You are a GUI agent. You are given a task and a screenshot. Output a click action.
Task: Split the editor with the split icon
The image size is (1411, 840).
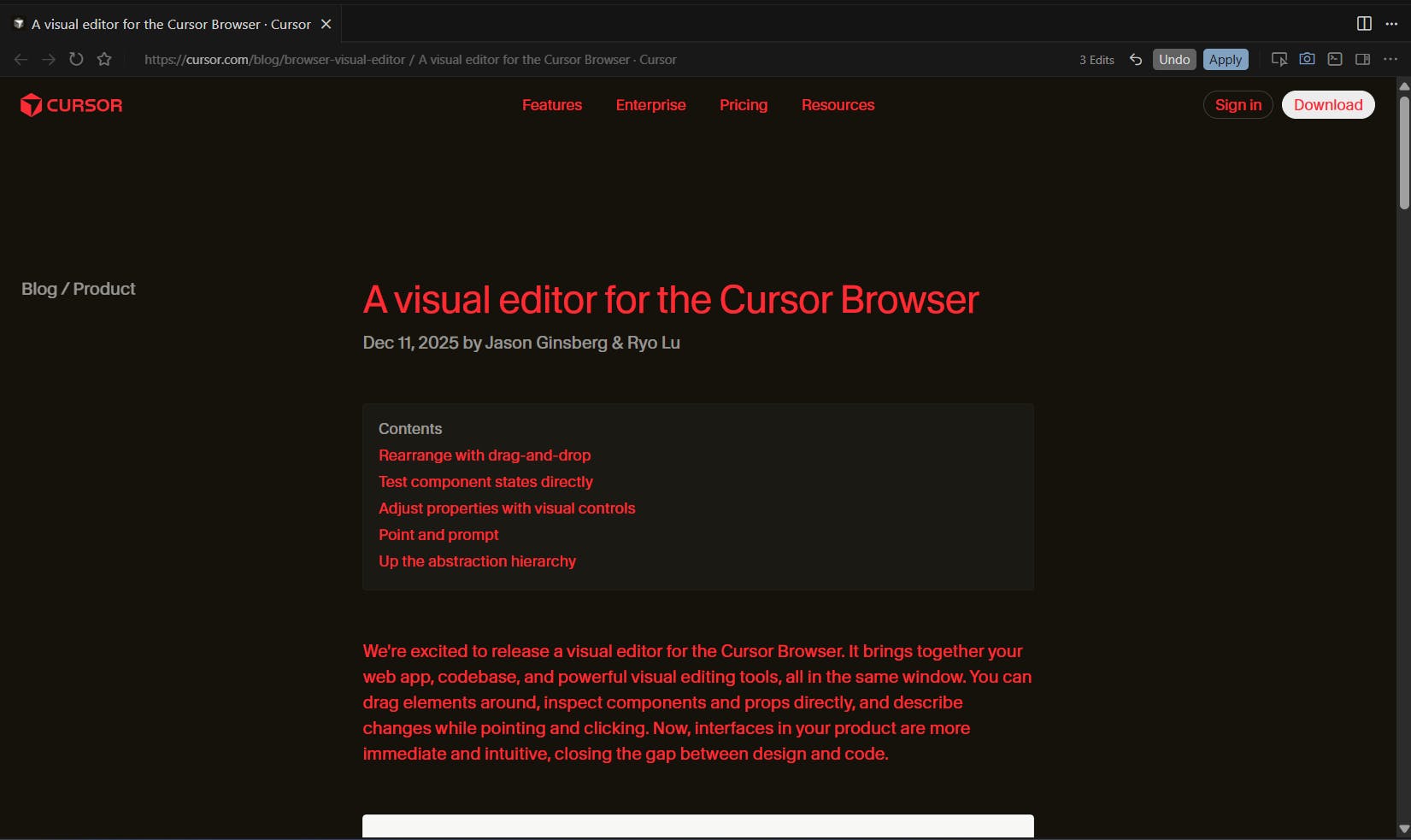pos(1365,24)
